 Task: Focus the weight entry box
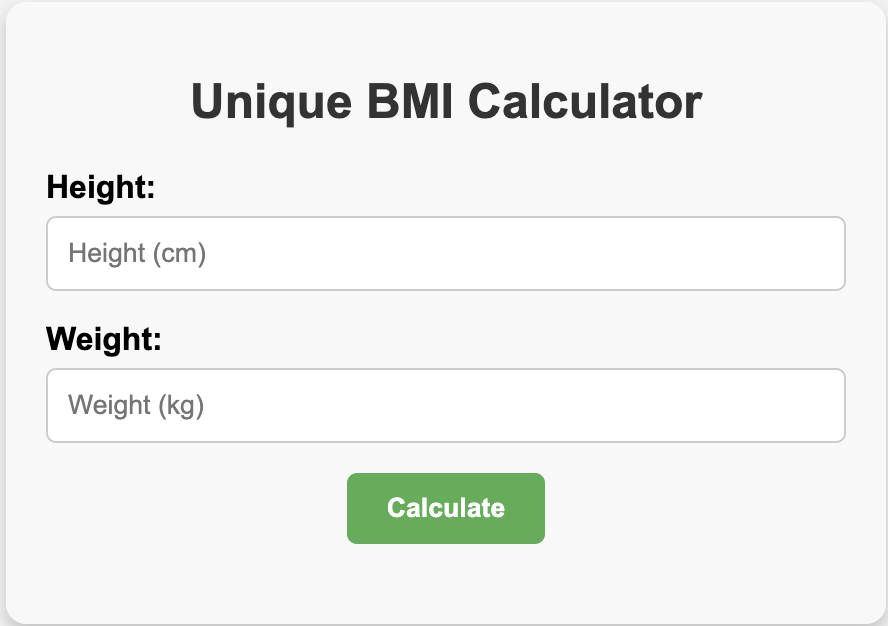(446, 406)
